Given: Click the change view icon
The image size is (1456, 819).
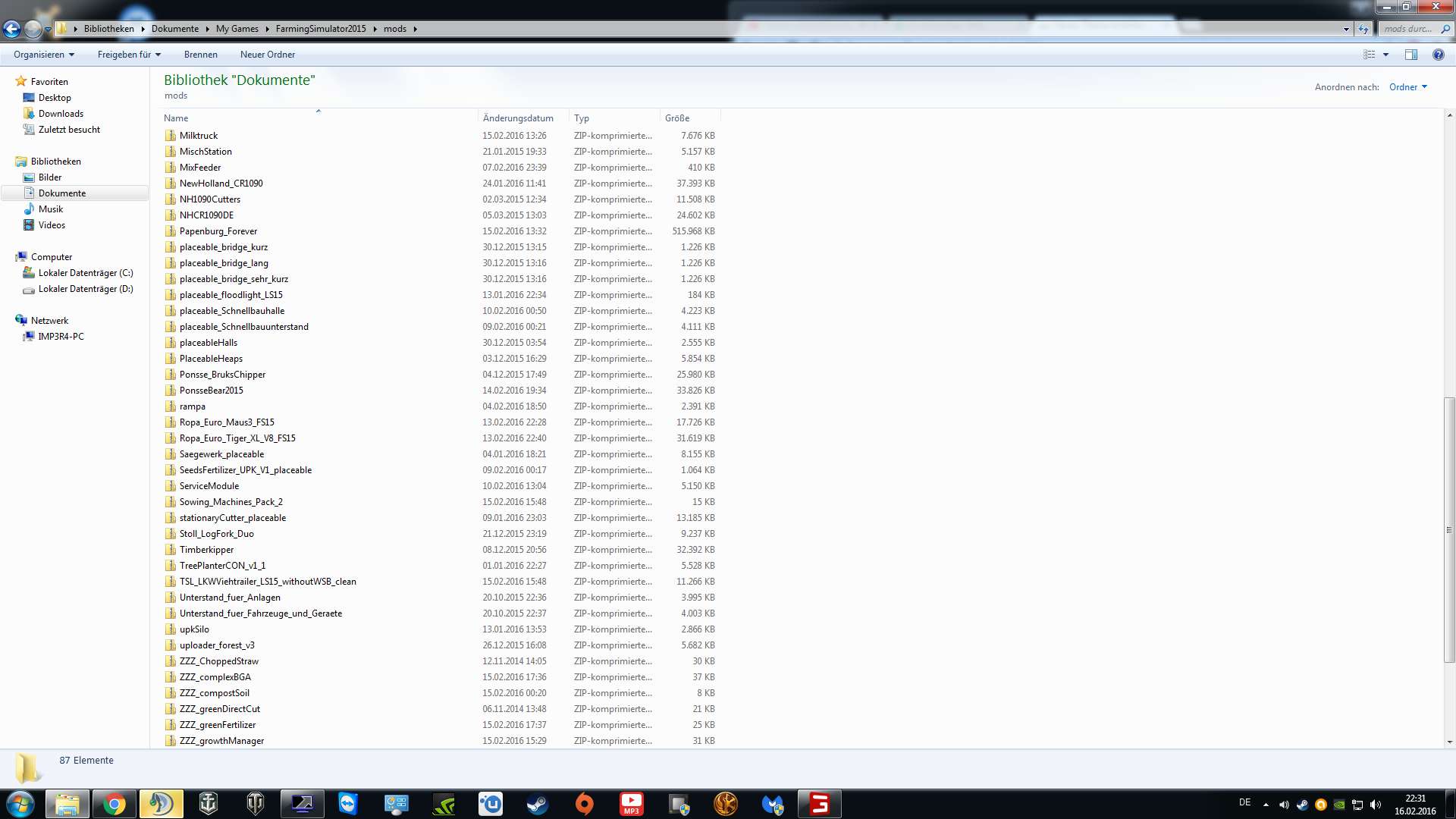Looking at the screenshot, I should (1369, 55).
